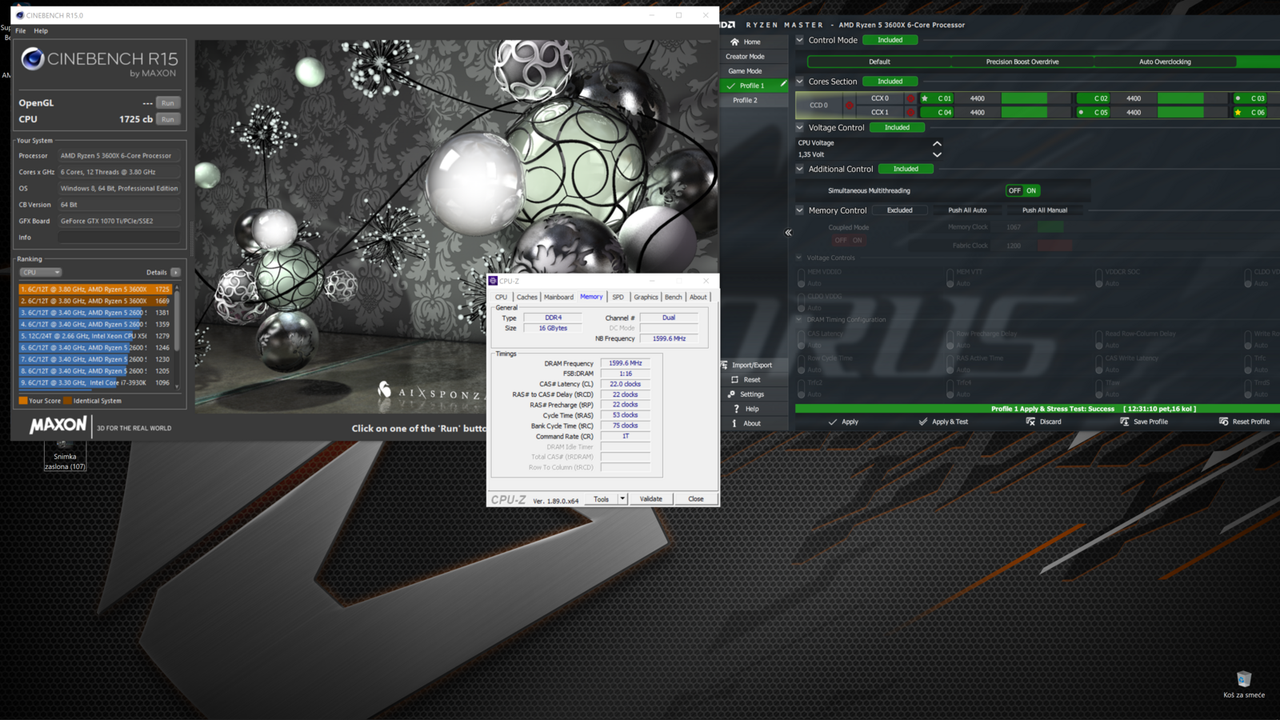
Task: Toggle Cores Section Included switch
Action: [x=890, y=81]
